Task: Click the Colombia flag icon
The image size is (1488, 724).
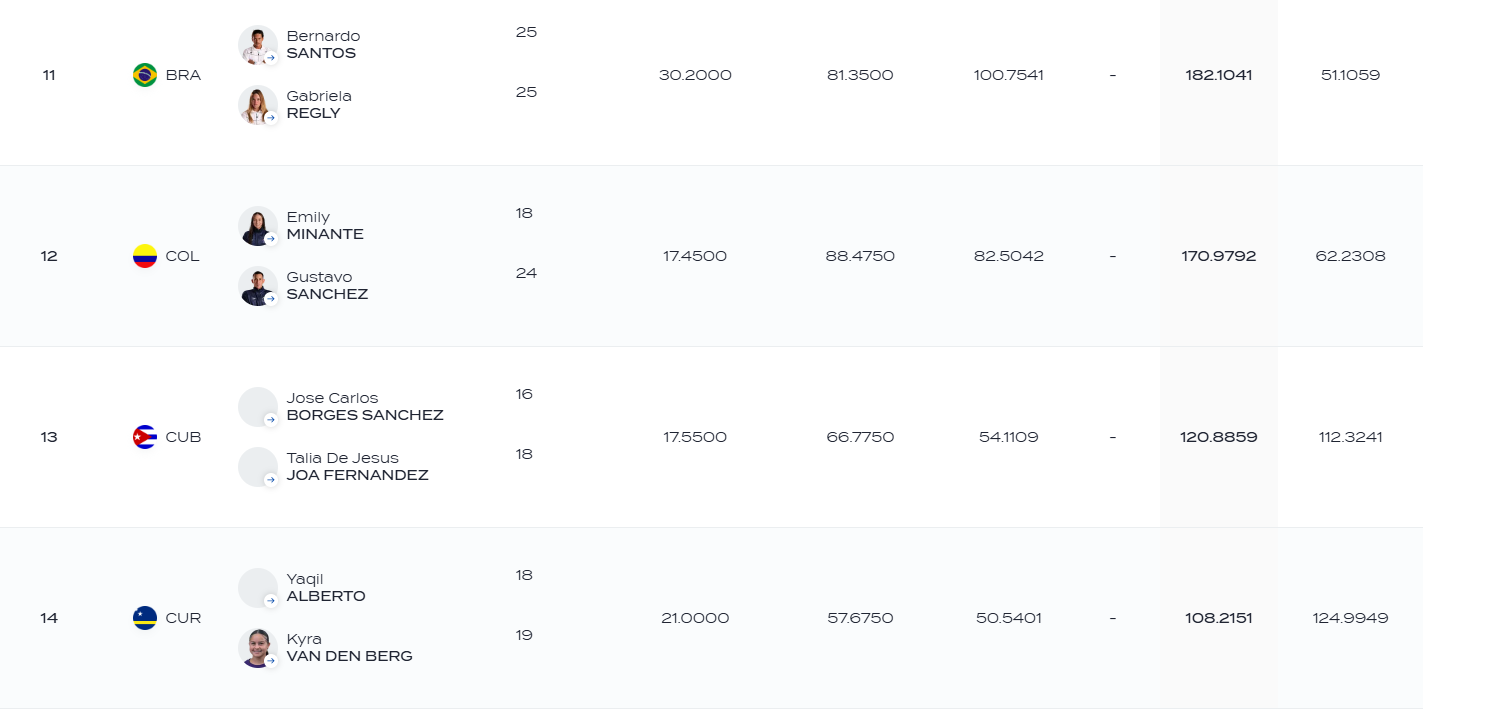Action: [x=145, y=256]
